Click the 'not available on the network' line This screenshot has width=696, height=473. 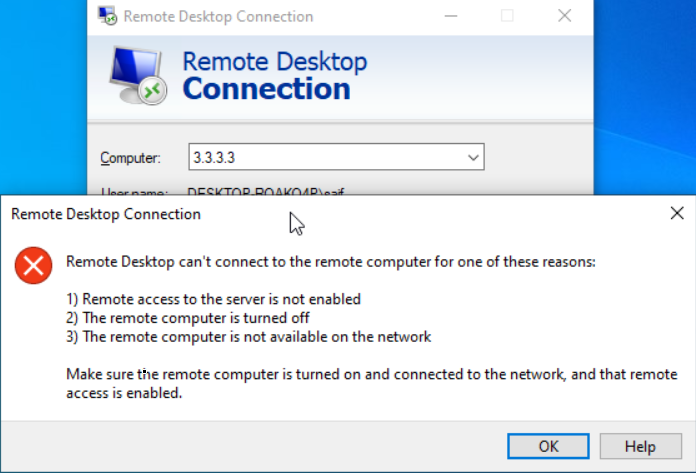(249, 337)
